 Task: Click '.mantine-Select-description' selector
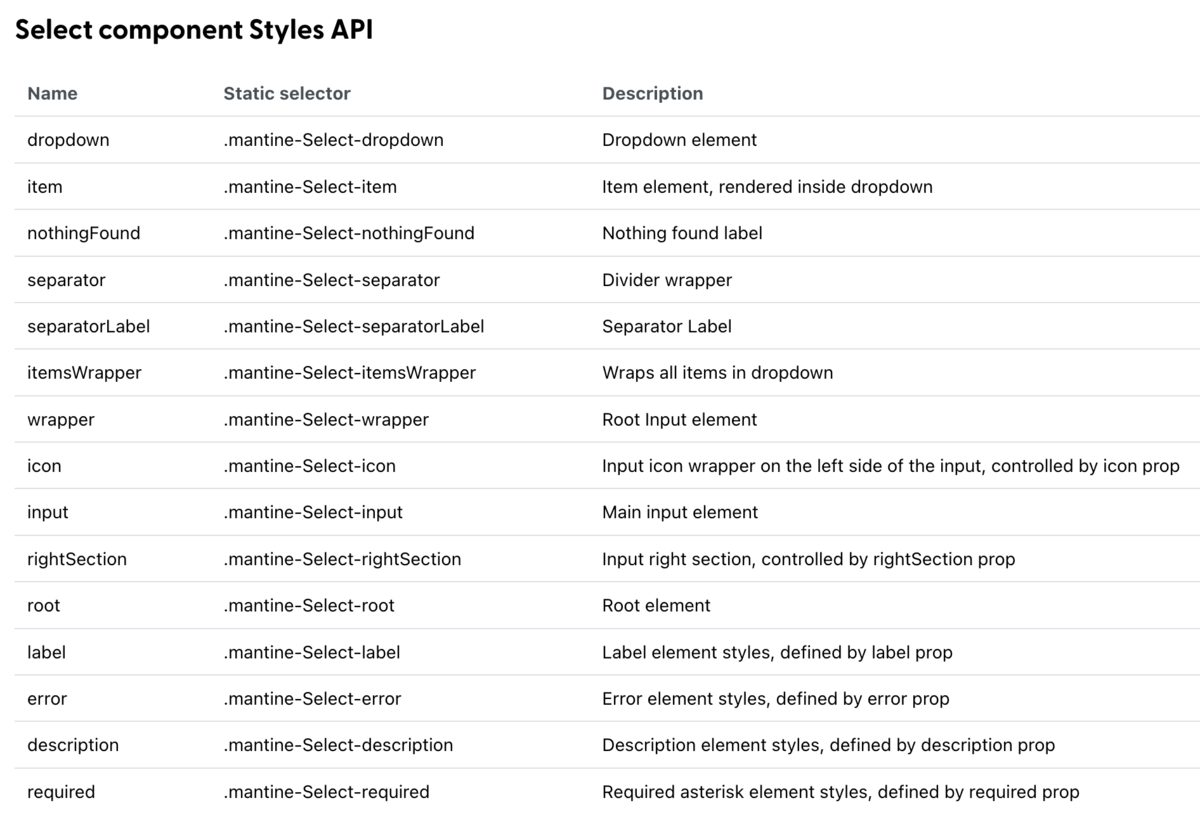click(338, 745)
